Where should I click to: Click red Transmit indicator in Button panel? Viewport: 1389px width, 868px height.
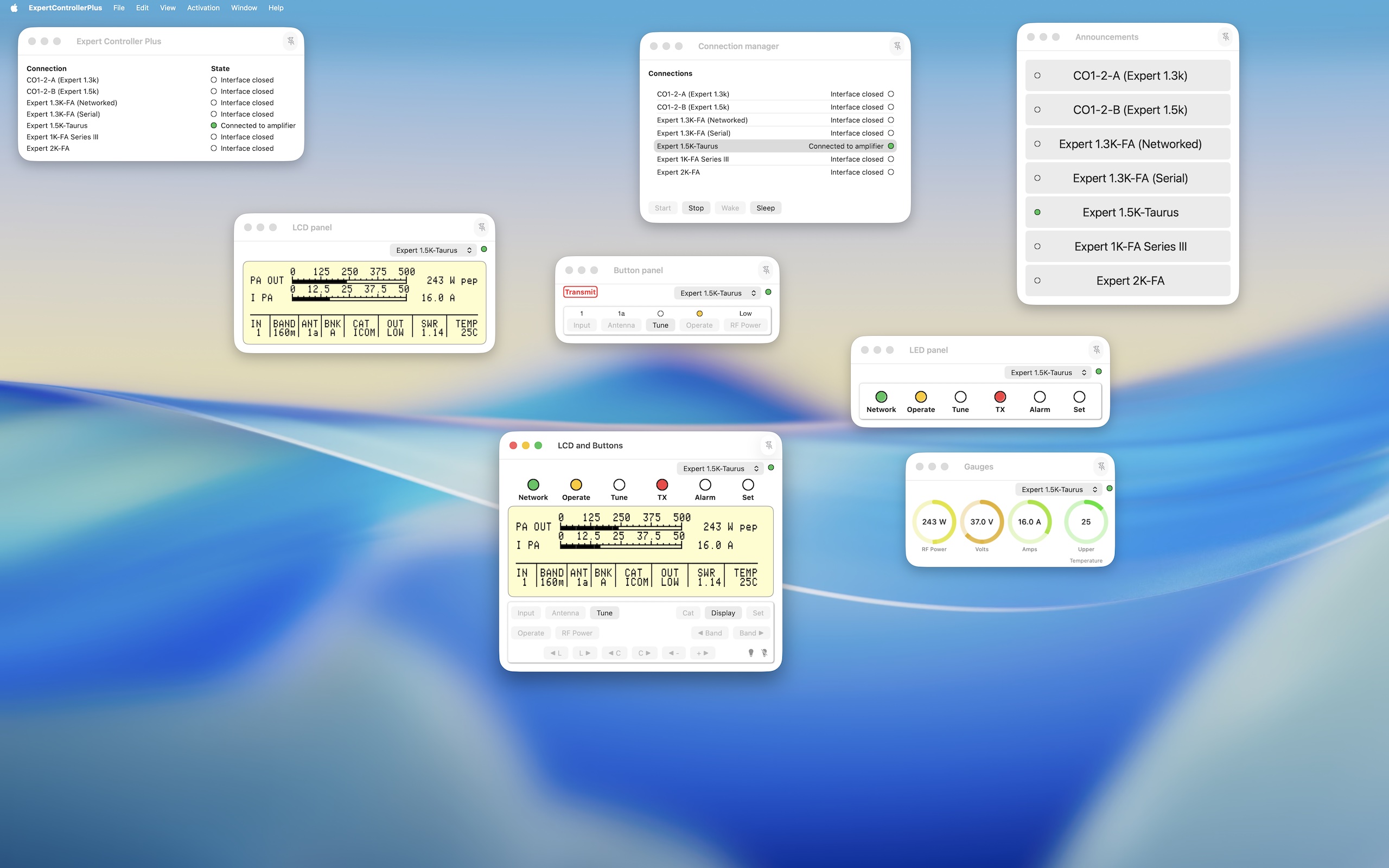(580, 292)
